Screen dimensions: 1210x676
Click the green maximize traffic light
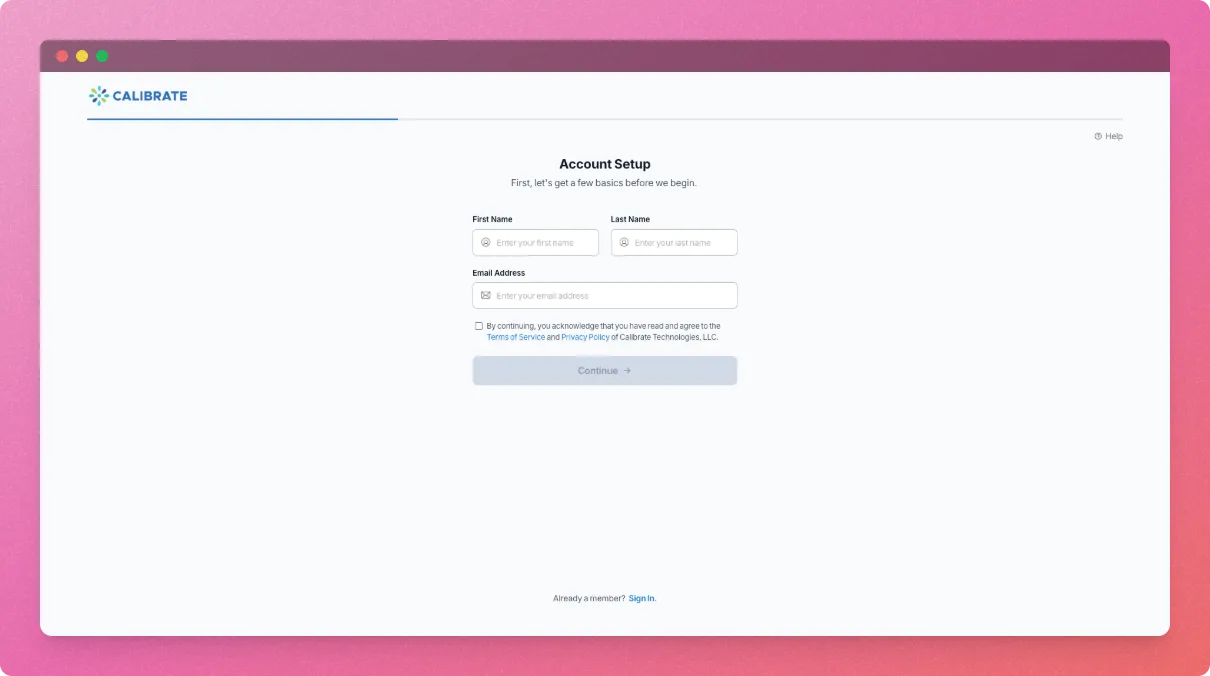point(101,56)
